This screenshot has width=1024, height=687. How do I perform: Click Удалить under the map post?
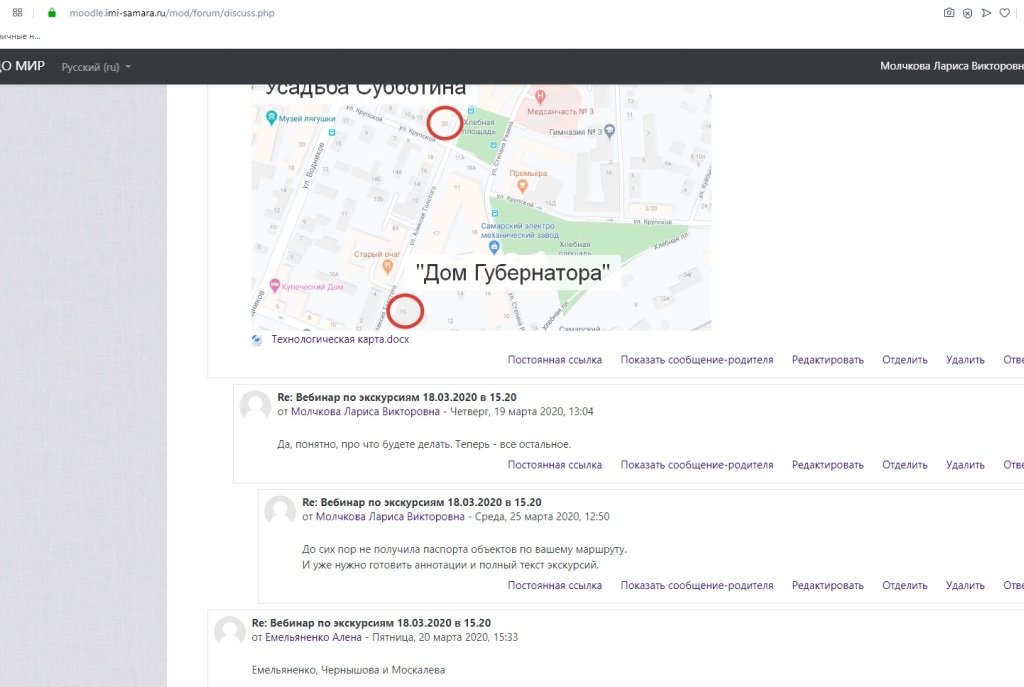click(x=965, y=360)
